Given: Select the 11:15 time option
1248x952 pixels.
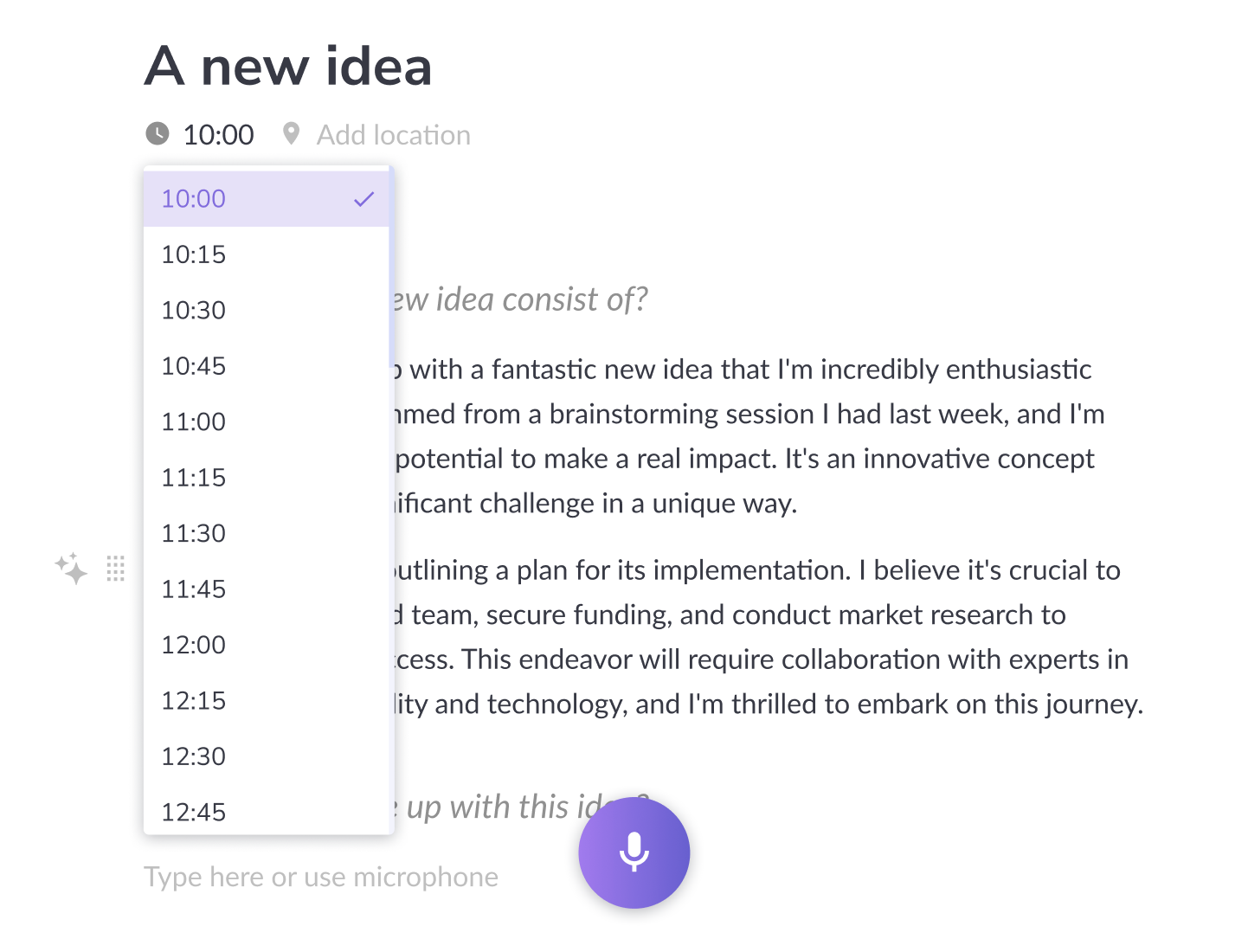Looking at the screenshot, I should click(194, 478).
